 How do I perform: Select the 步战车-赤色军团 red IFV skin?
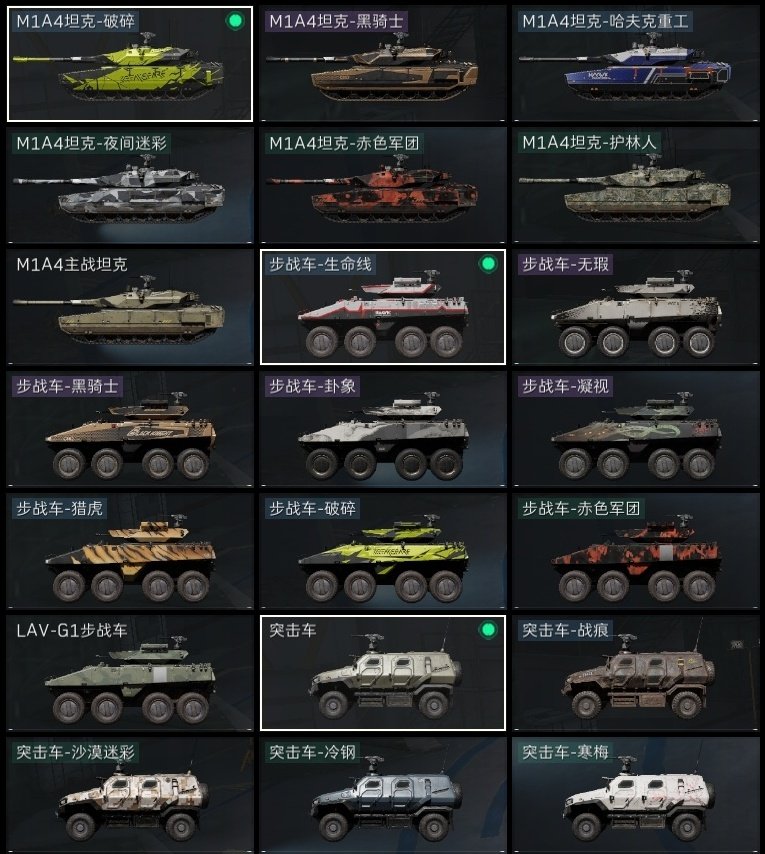coord(635,551)
